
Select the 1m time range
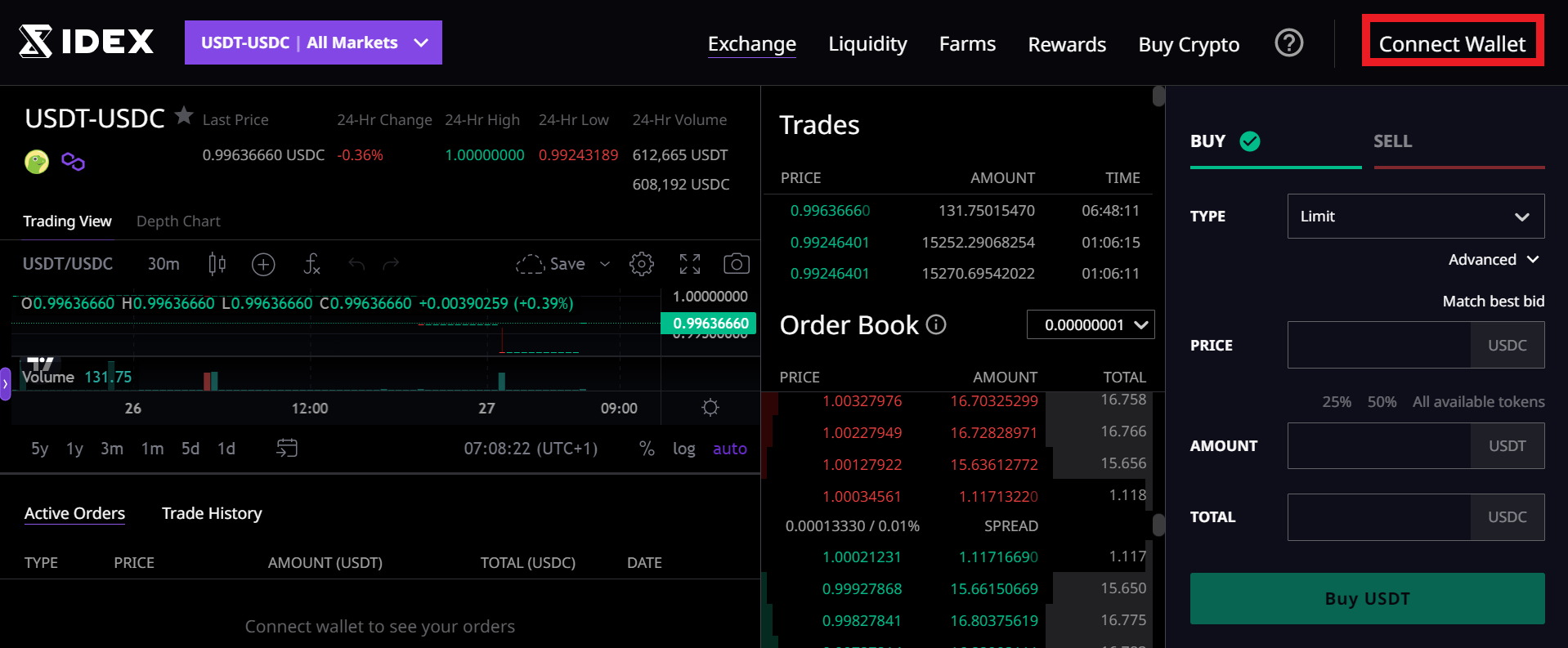point(152,449)
